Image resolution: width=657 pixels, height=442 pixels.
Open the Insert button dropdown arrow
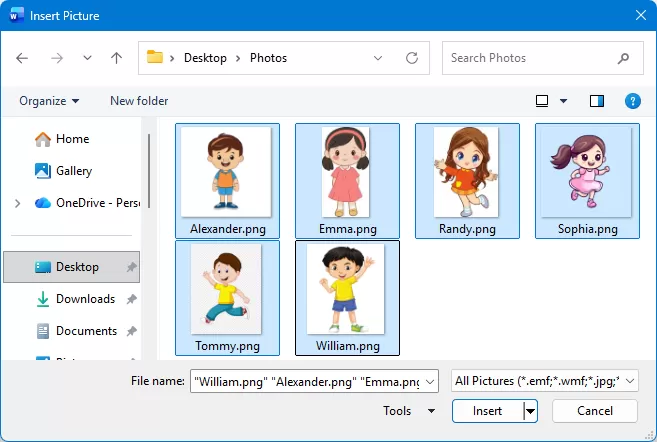coord(530,411)
